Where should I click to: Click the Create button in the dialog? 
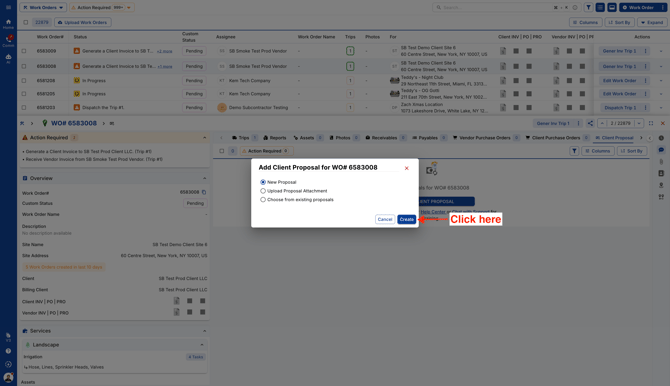coord(406,219)
